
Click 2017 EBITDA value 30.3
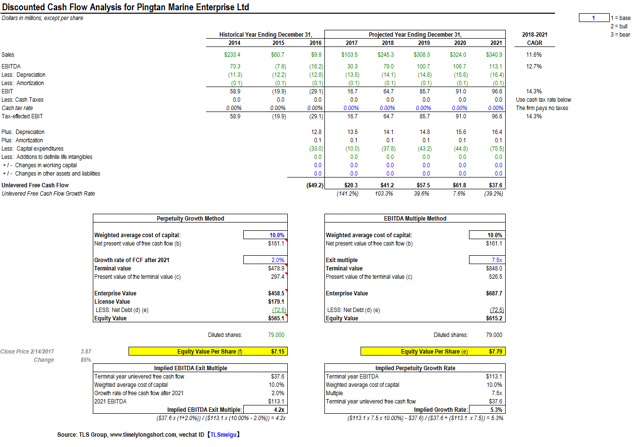[x=352, y=67]
